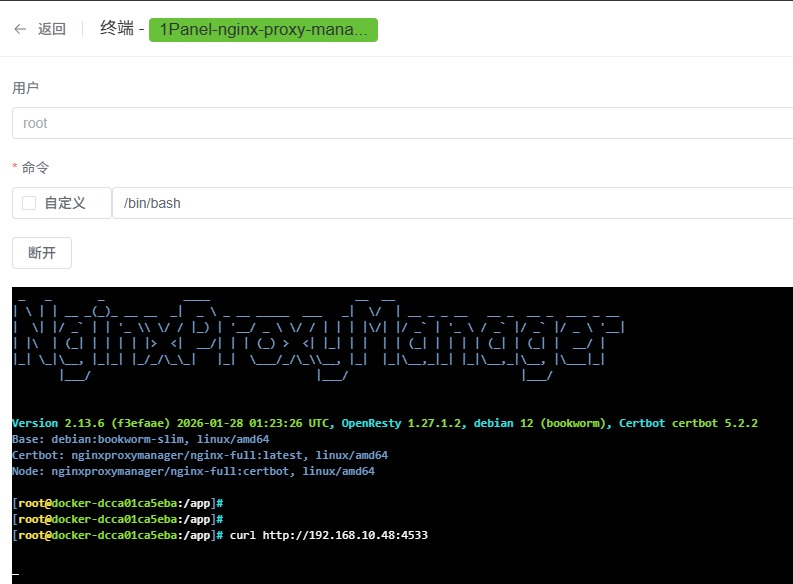793x584 pixels.
Task: Click the green 1Panel-nginx-proxy-manager container tag
Action: [x=262, y=29]
